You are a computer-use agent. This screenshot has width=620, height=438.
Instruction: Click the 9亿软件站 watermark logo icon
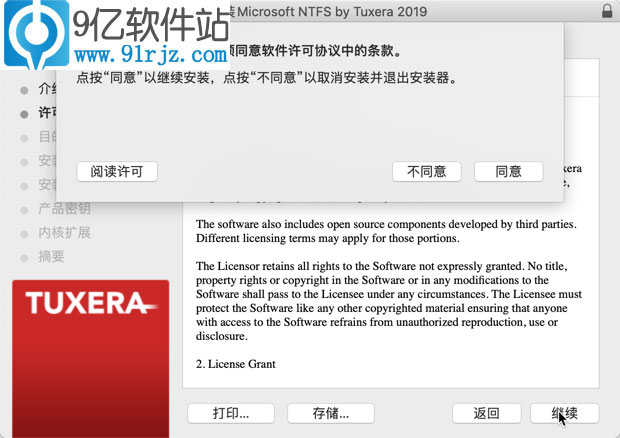36,35
